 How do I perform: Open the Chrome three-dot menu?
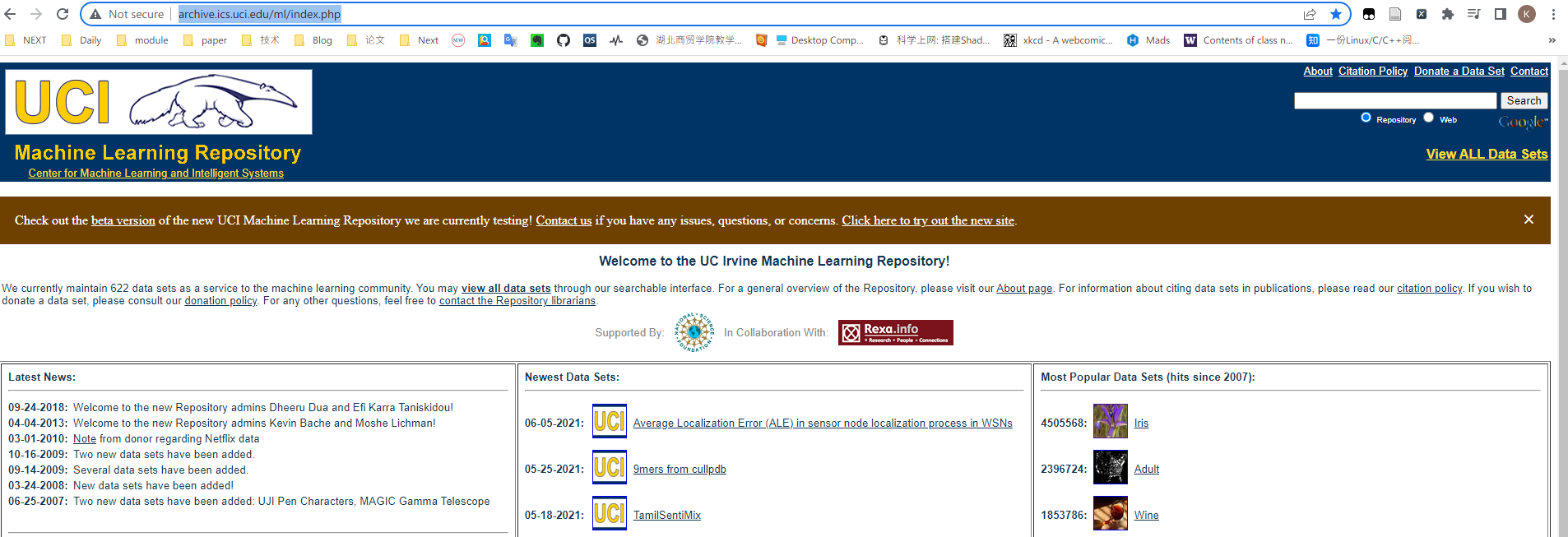click(1553, 14)
